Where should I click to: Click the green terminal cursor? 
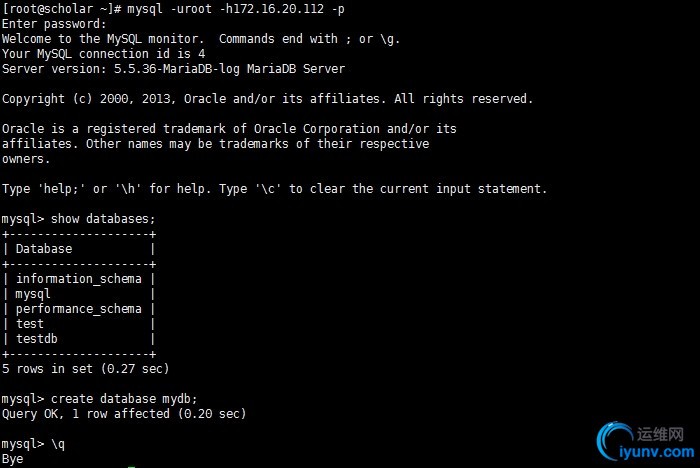coord(131,465)
